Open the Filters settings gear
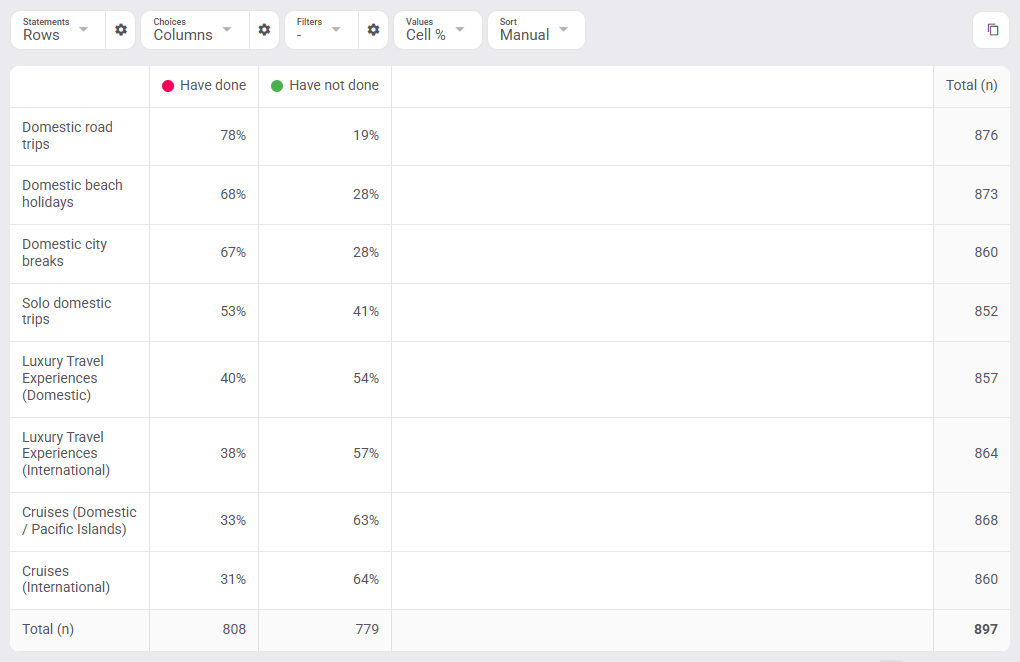 click(373, 30)
